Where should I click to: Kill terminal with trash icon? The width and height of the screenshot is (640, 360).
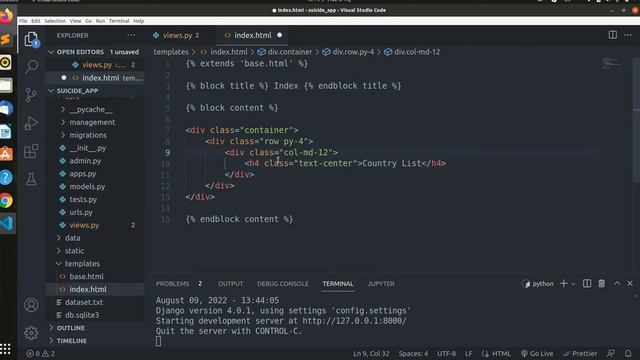click(x=602, y=283)
